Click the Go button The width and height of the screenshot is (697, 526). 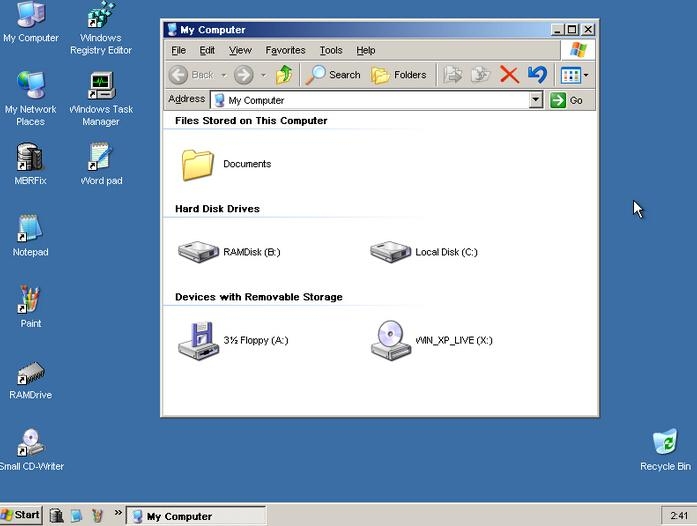[x=567, y=100]
